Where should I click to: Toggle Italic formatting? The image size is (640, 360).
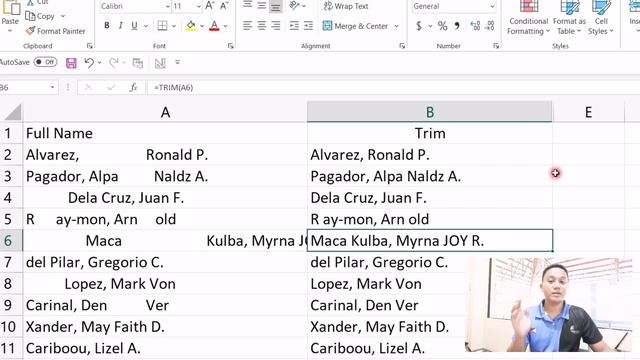tap(120, 26)
